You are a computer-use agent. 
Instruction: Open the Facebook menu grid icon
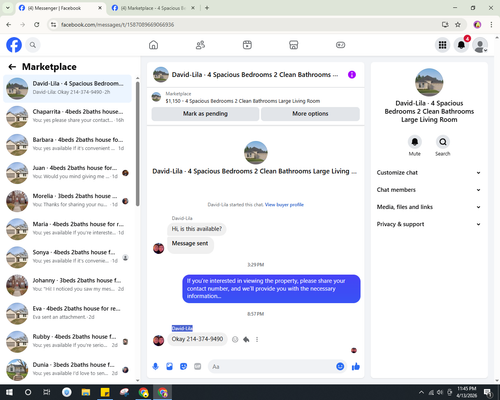tap(442, 45)
